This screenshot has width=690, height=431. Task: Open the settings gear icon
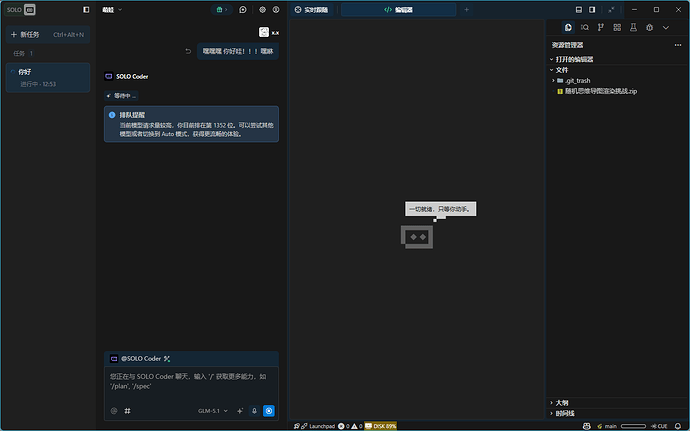coord(262,10)
